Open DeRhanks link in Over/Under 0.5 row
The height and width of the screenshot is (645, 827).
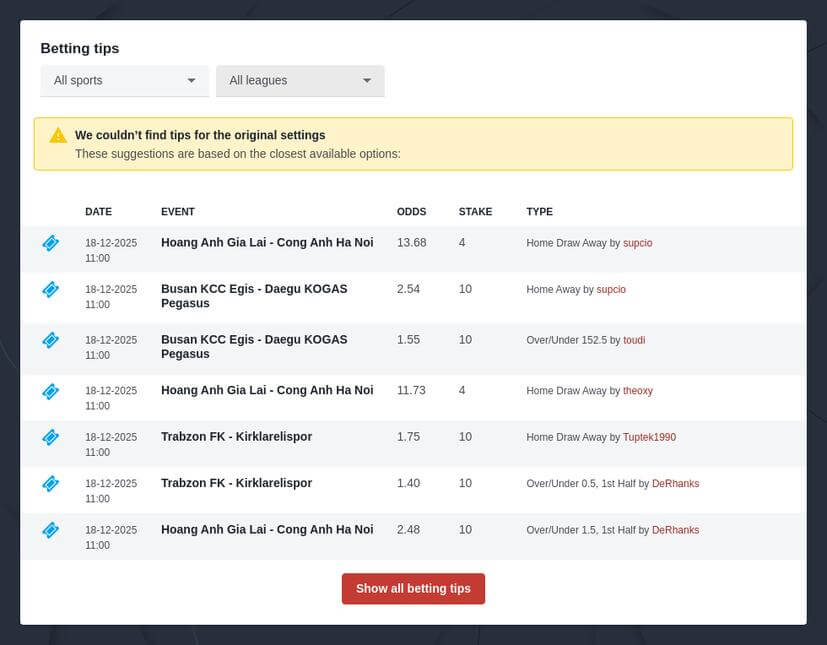675,484
